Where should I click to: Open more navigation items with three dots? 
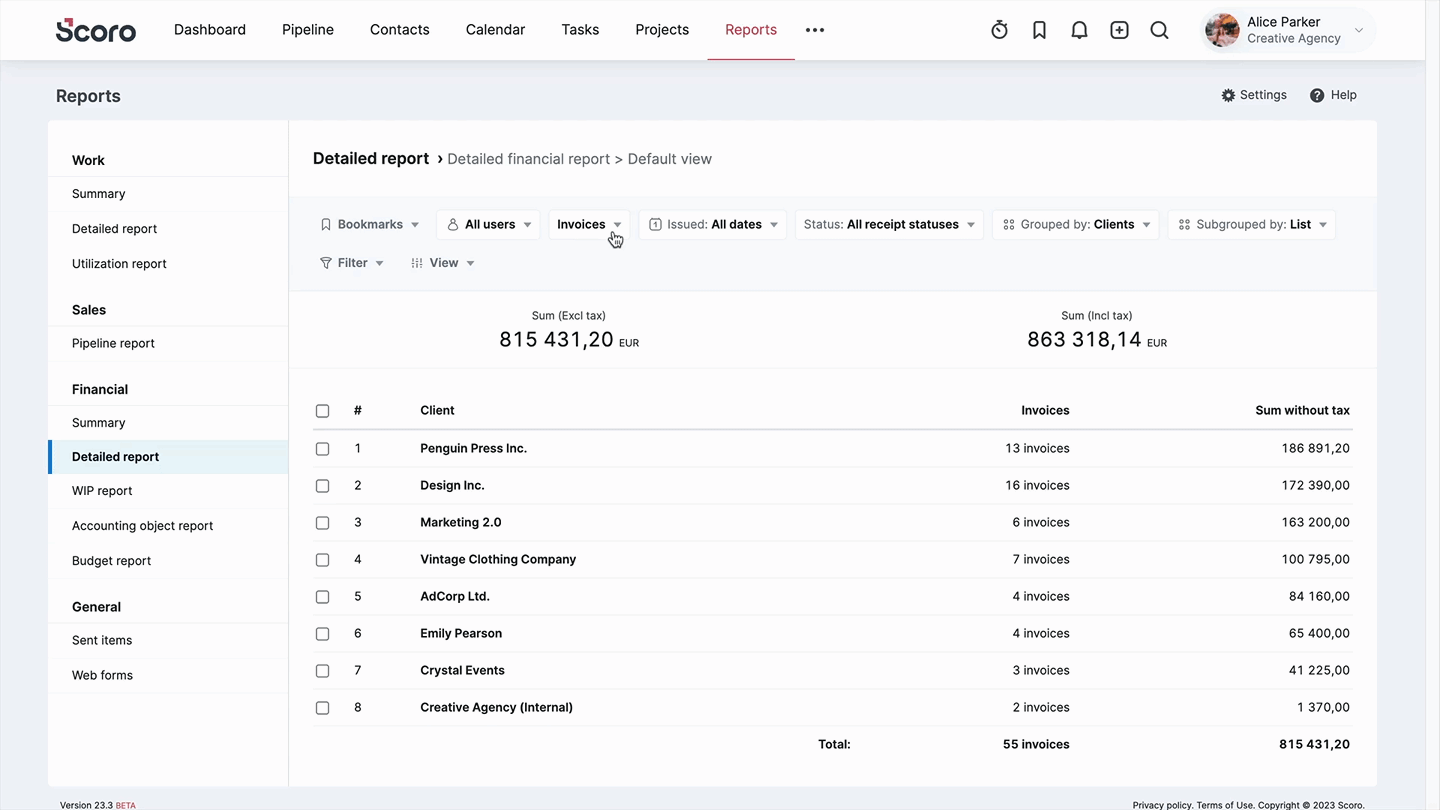(x=815, y=30)
